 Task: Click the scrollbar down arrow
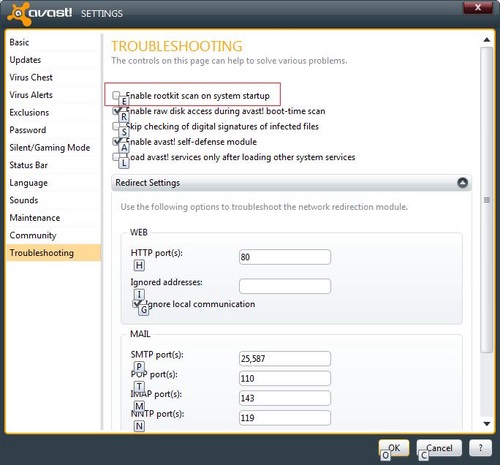coord(487,424)
